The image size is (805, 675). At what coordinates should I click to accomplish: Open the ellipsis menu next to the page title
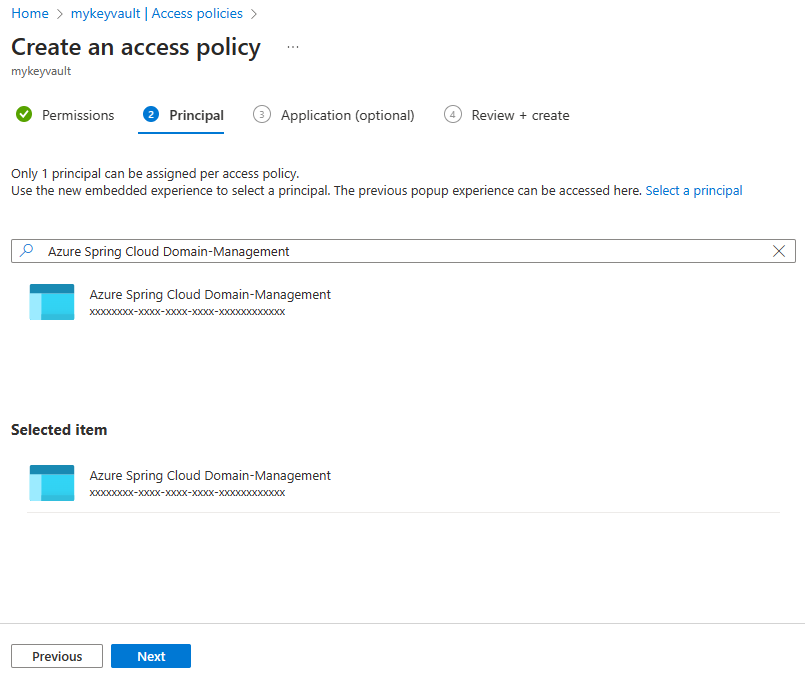(292, 45)
